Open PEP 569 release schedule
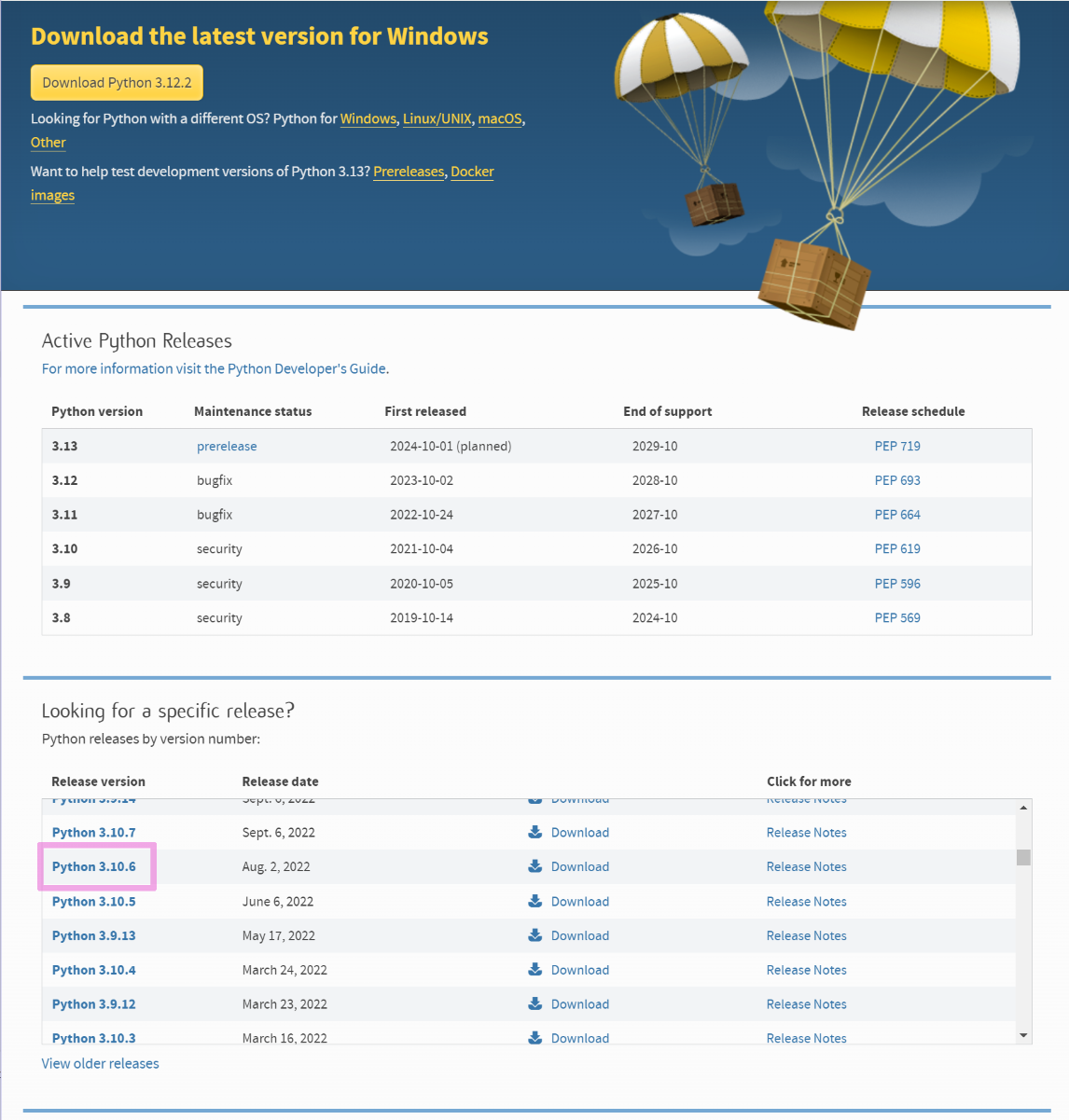This screenshot has width=1069, height=1120. click(x=897, y=617)
